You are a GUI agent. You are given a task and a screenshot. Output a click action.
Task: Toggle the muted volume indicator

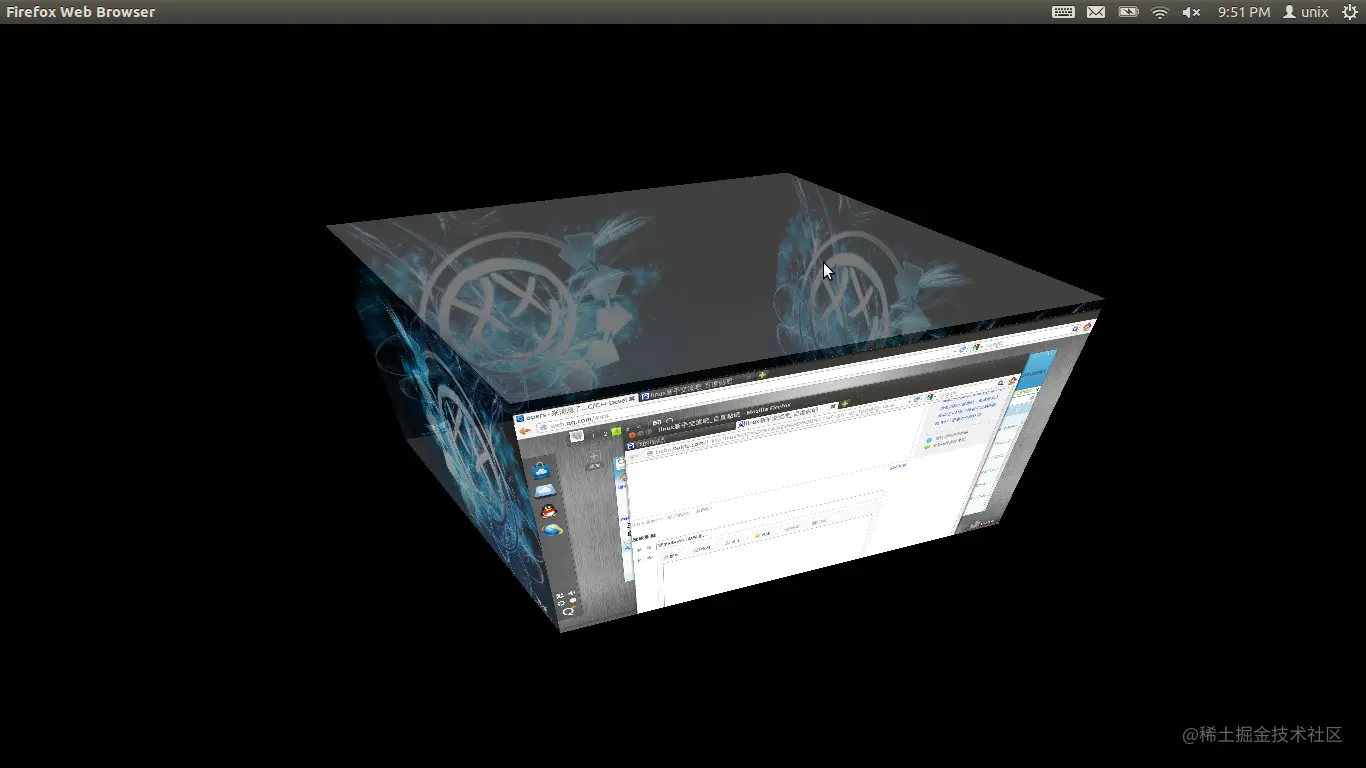point(1190,12)
